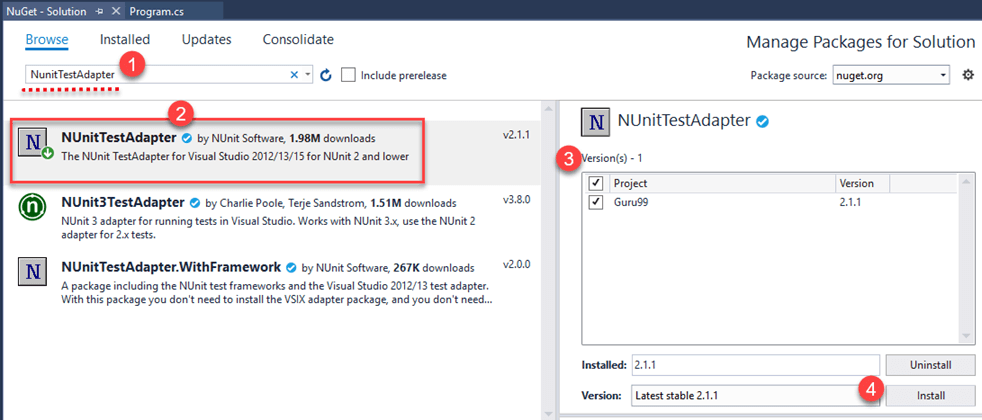This screenshot has height=420, width=982.
Task: Open package source settings gear
Action: [x=967, y=75]
